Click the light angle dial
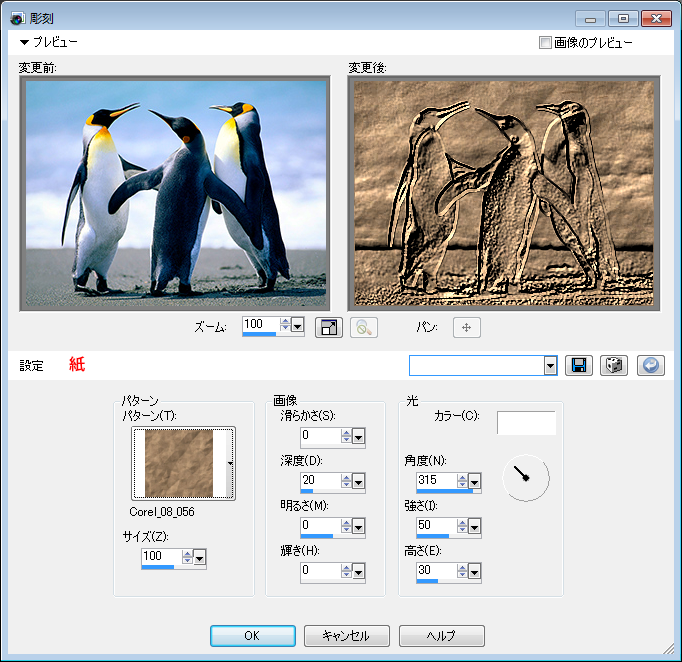 point(525,479)
